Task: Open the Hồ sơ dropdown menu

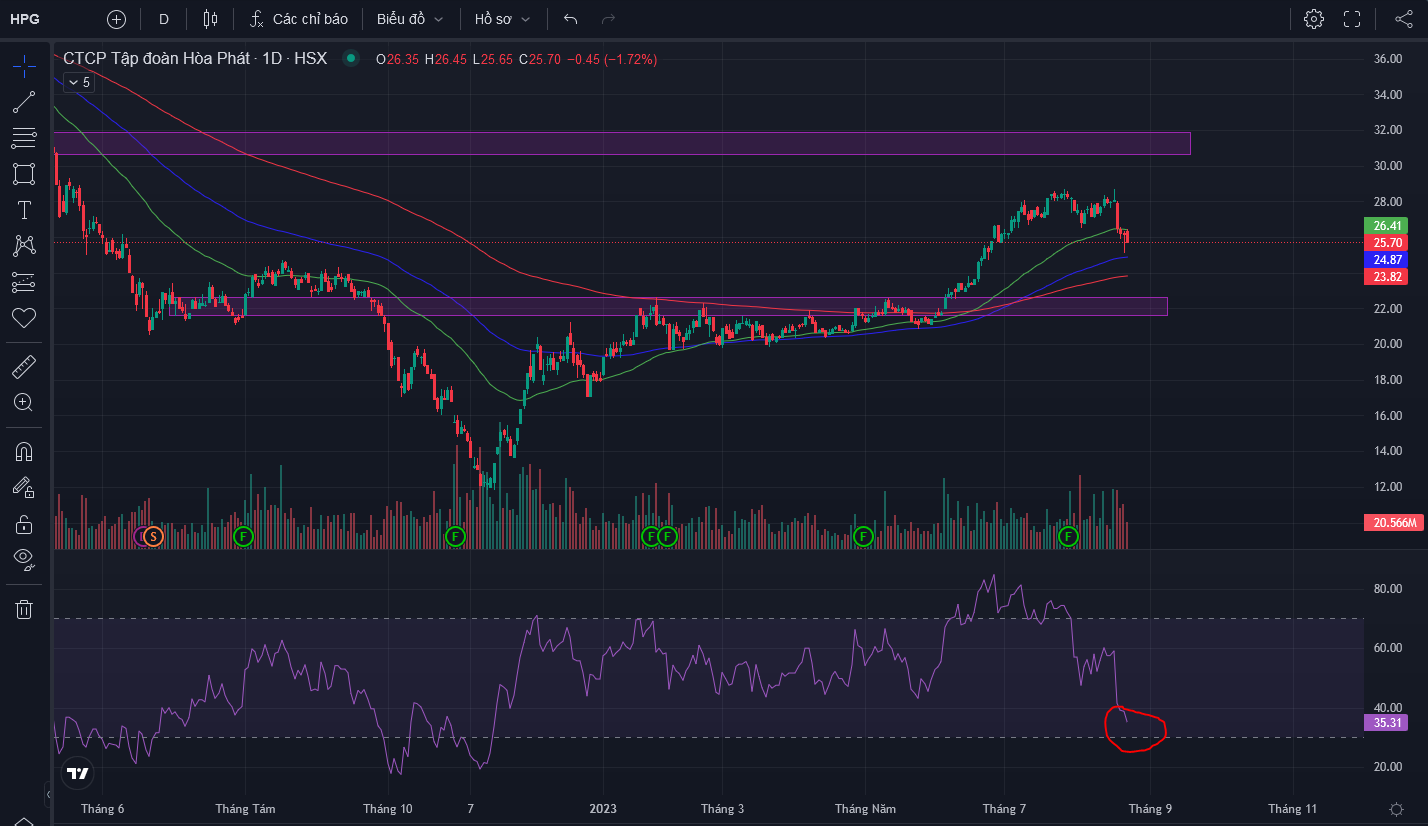Action: click(x=502, y=19)
